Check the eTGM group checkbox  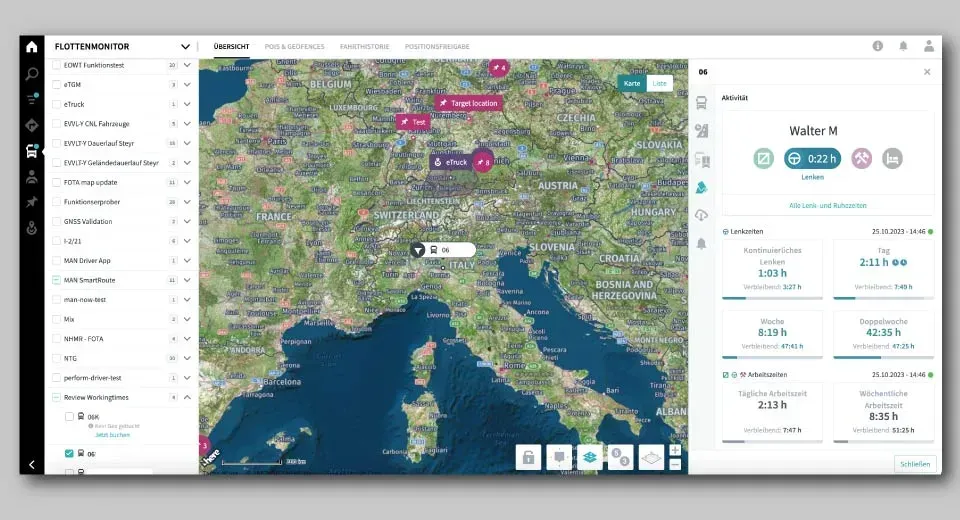tap(56, 85)
